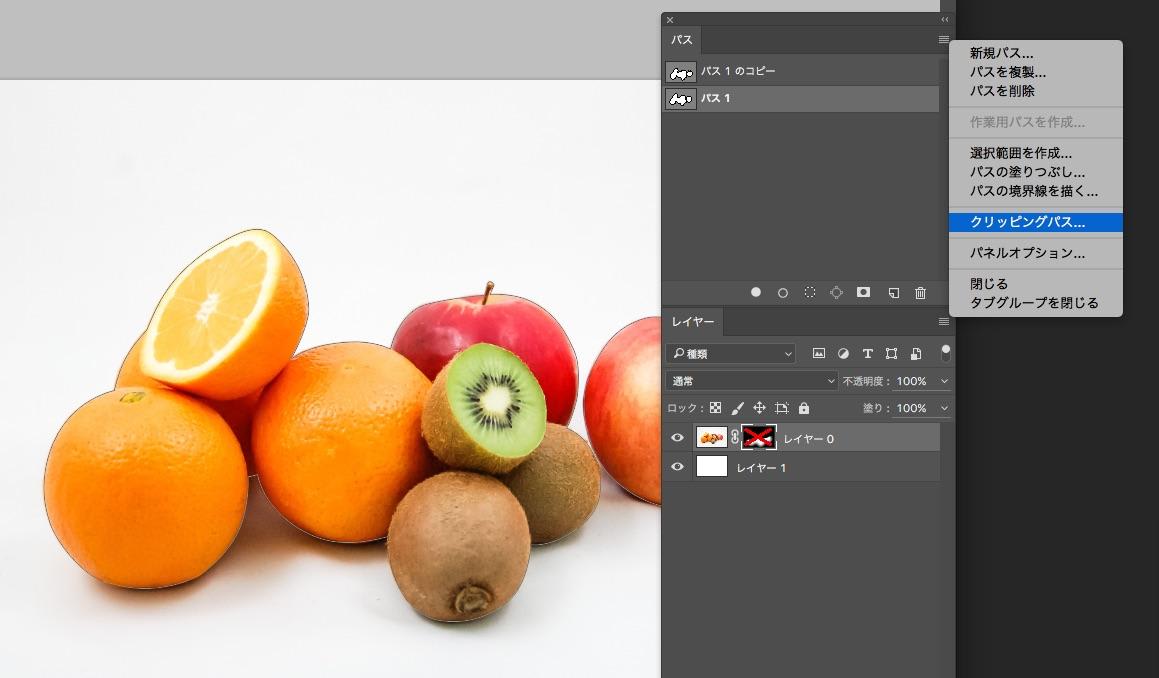Viewport: 1159px width, 678px height.
Task: Select the レイヤー tab
Action: pyautogui.click(x=693, y=322)
